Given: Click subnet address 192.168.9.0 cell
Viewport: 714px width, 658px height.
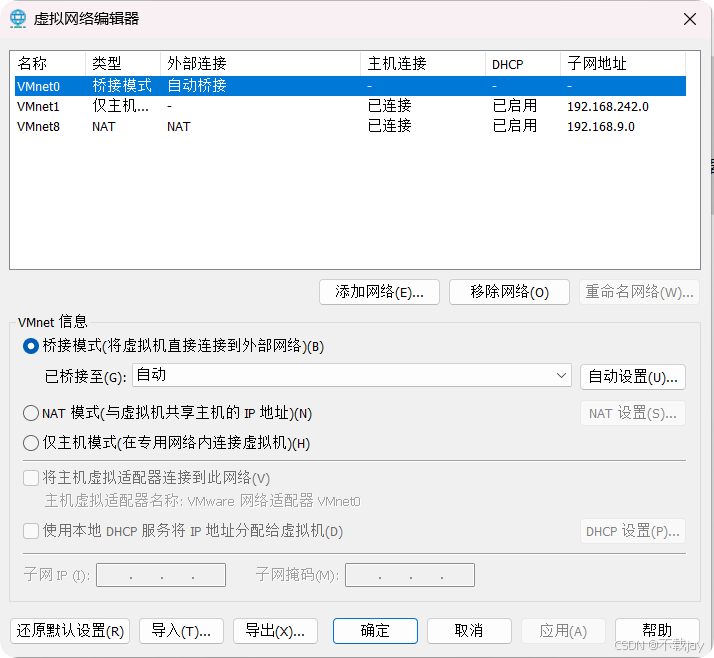Looking at the screenshot, I should pyautogui.click(x=601, y=127).
